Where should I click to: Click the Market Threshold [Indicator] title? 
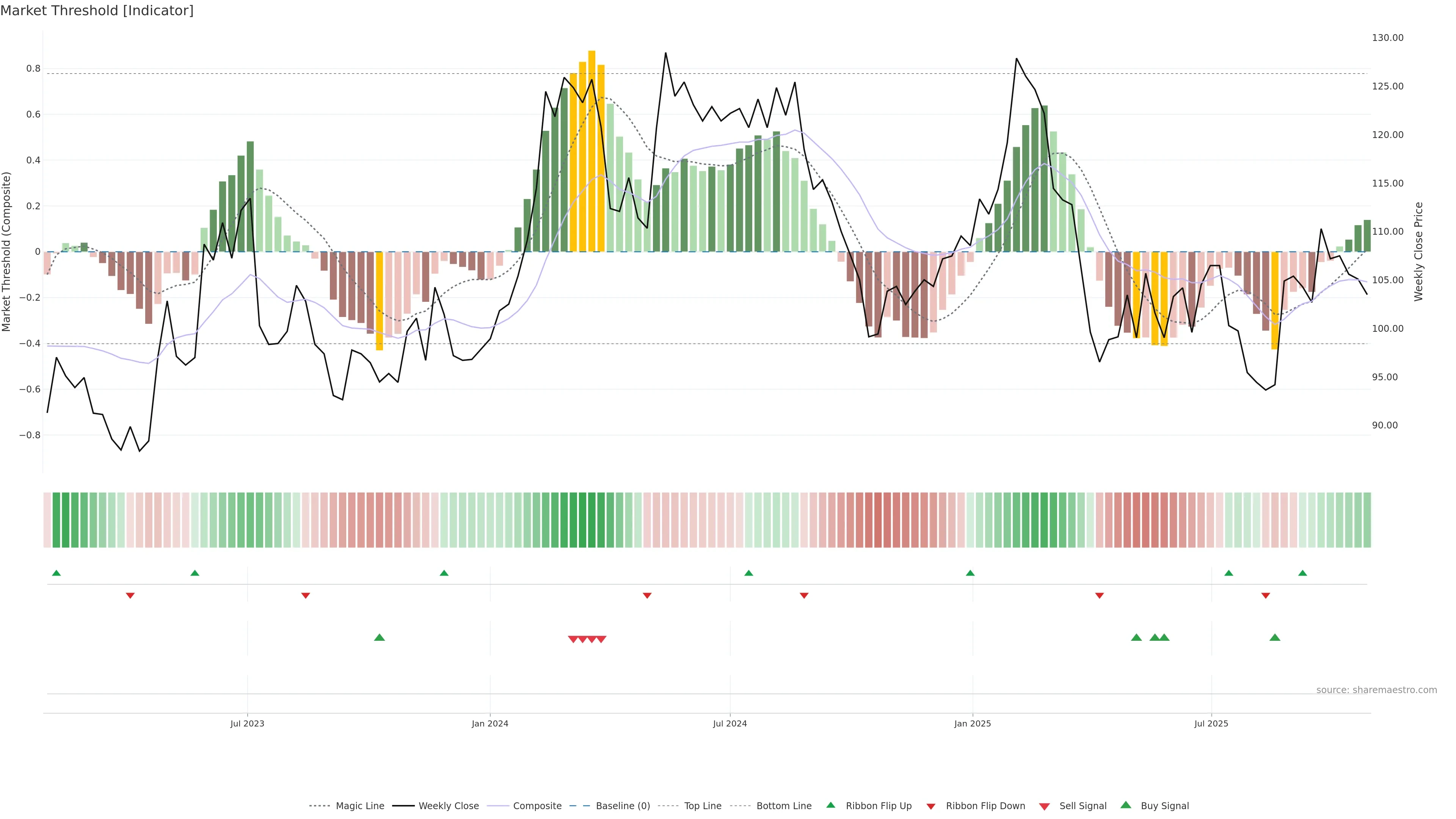(x=97, y=11)
